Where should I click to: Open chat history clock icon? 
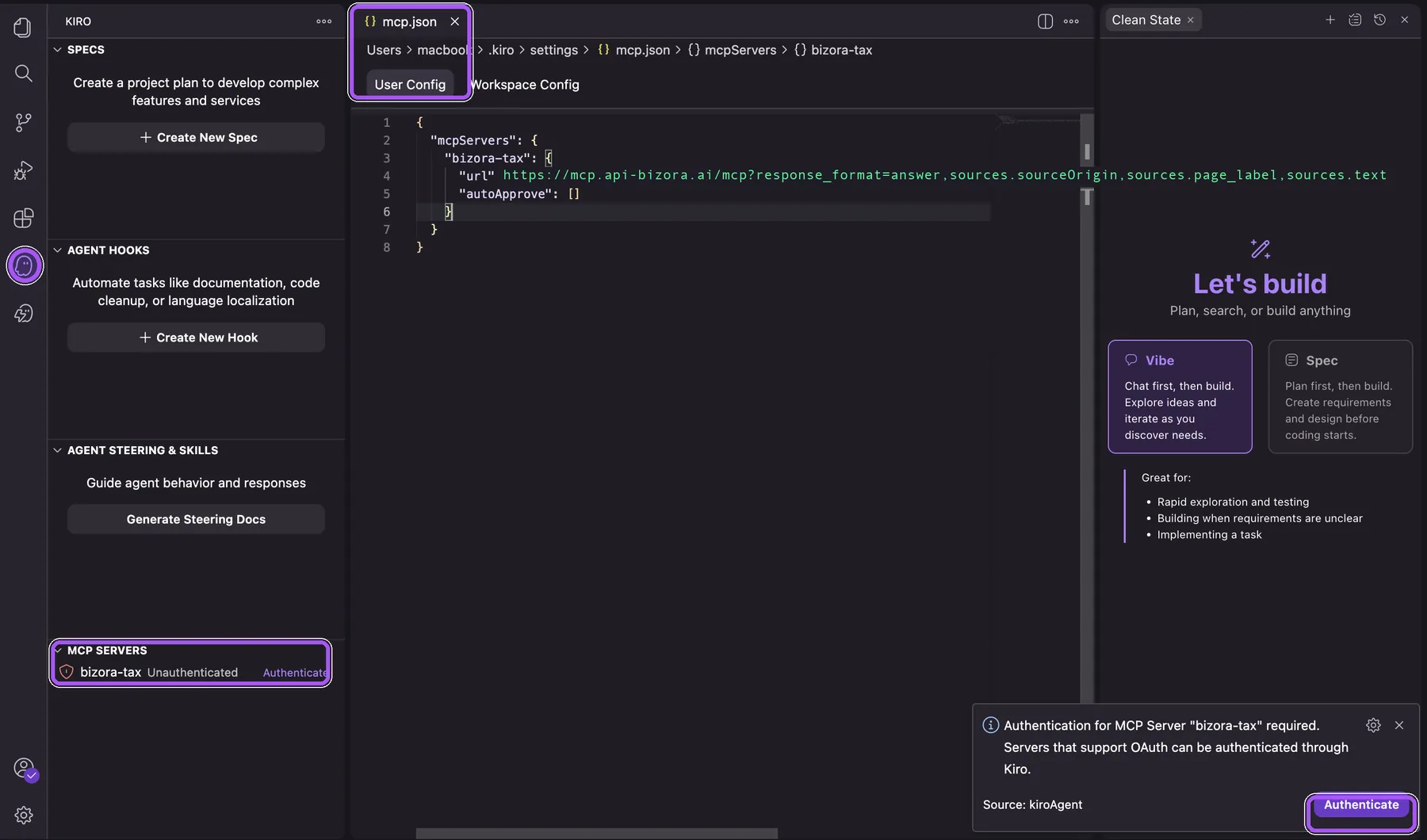point(1379,20)
